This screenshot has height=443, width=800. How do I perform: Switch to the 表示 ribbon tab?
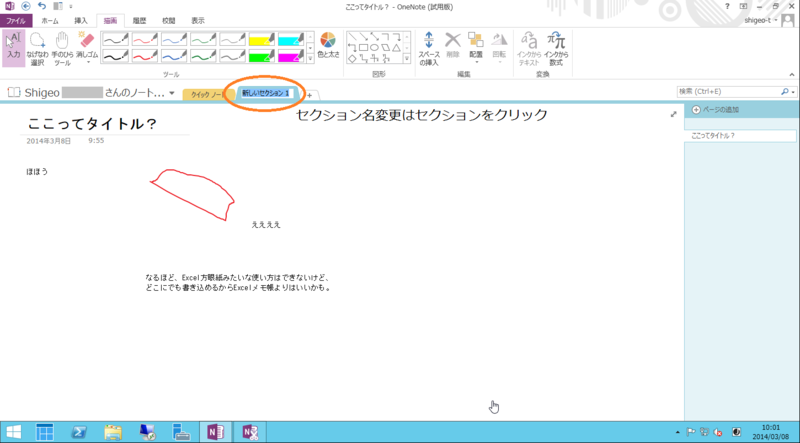pyautogui.click(x=198, y=21)
